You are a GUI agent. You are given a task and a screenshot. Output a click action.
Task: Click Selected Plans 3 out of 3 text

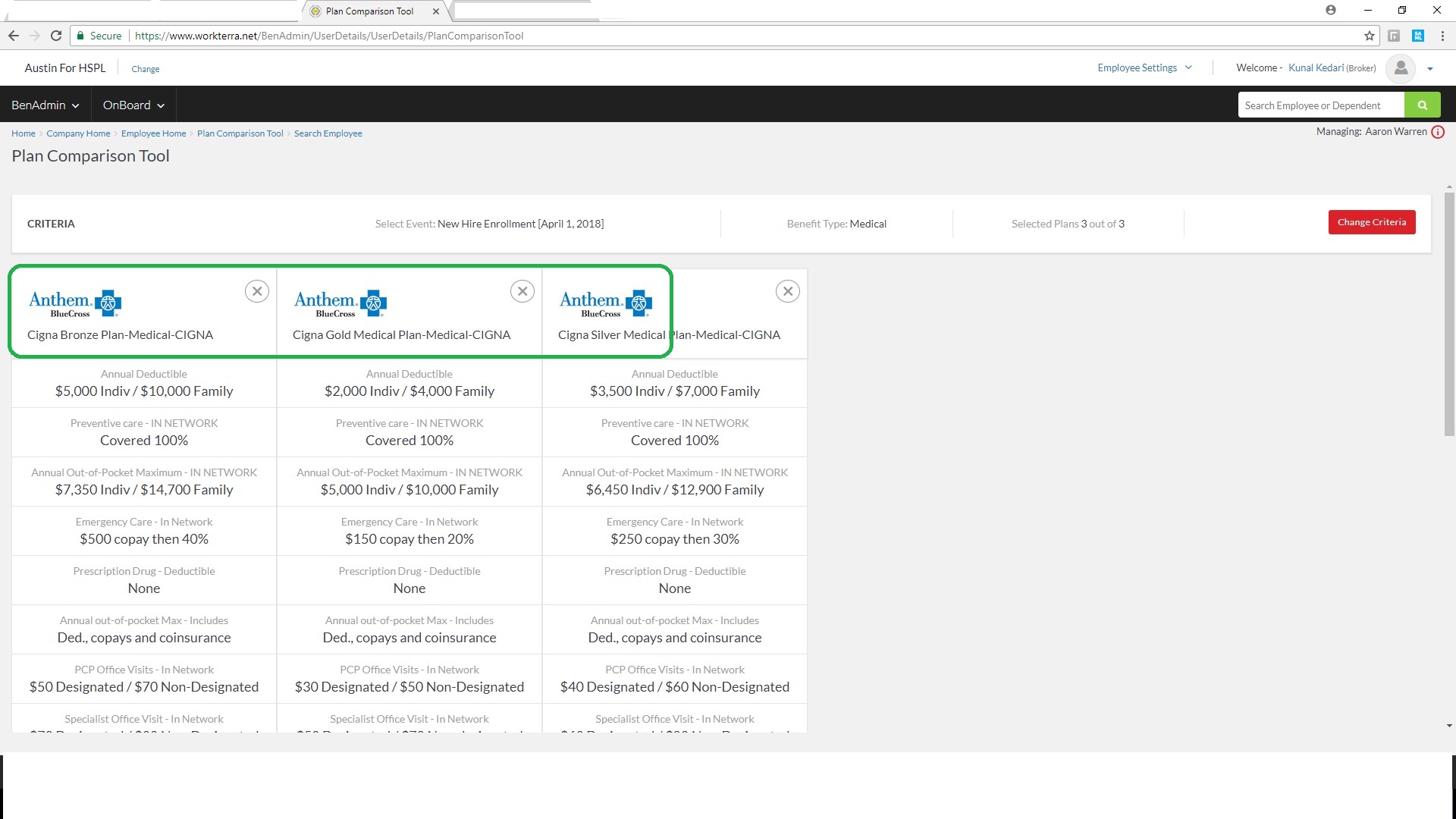1068,224
